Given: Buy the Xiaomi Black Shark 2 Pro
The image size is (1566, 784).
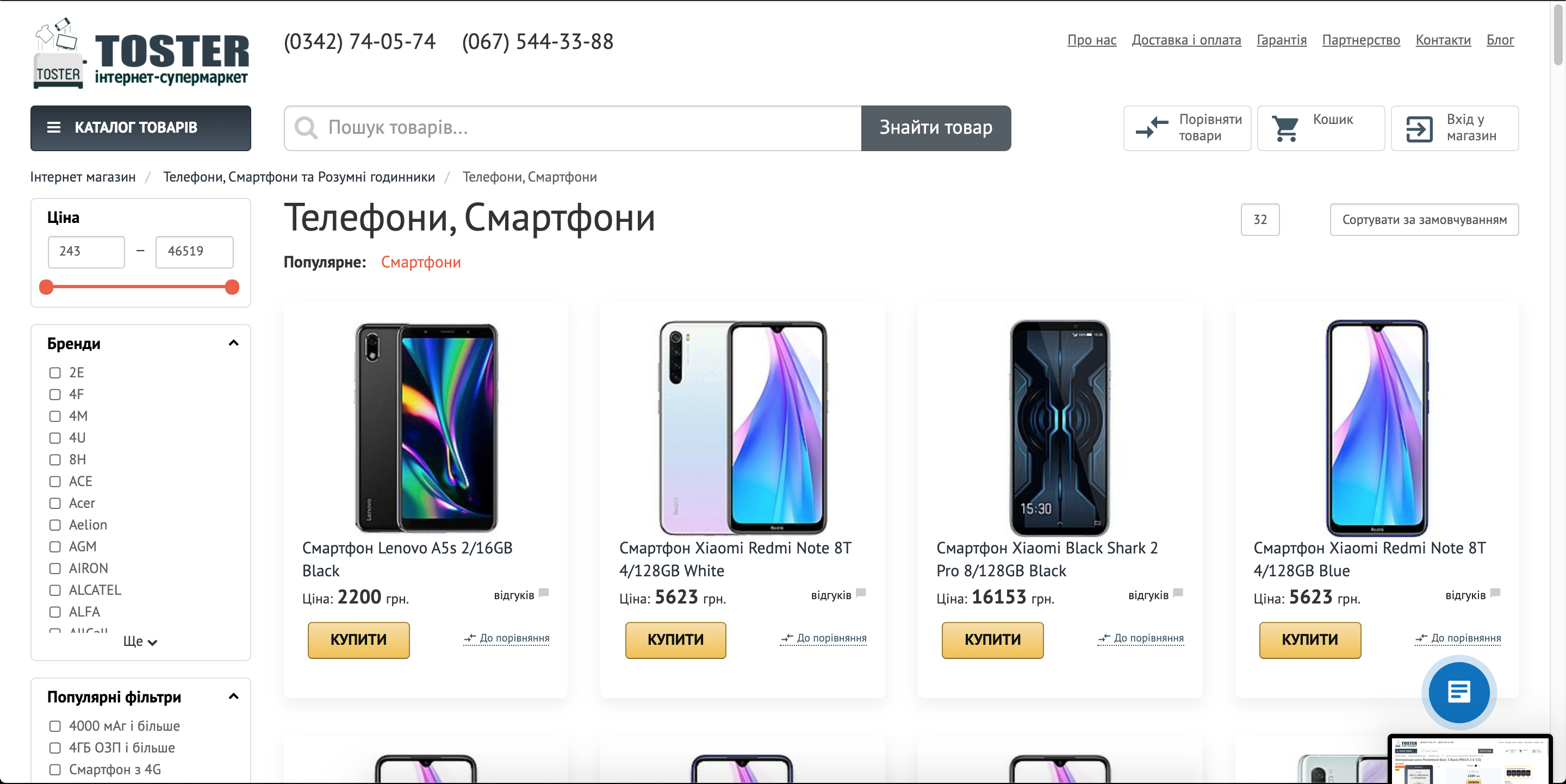Looking at the screenshot, I should click(x=992, y=640).
